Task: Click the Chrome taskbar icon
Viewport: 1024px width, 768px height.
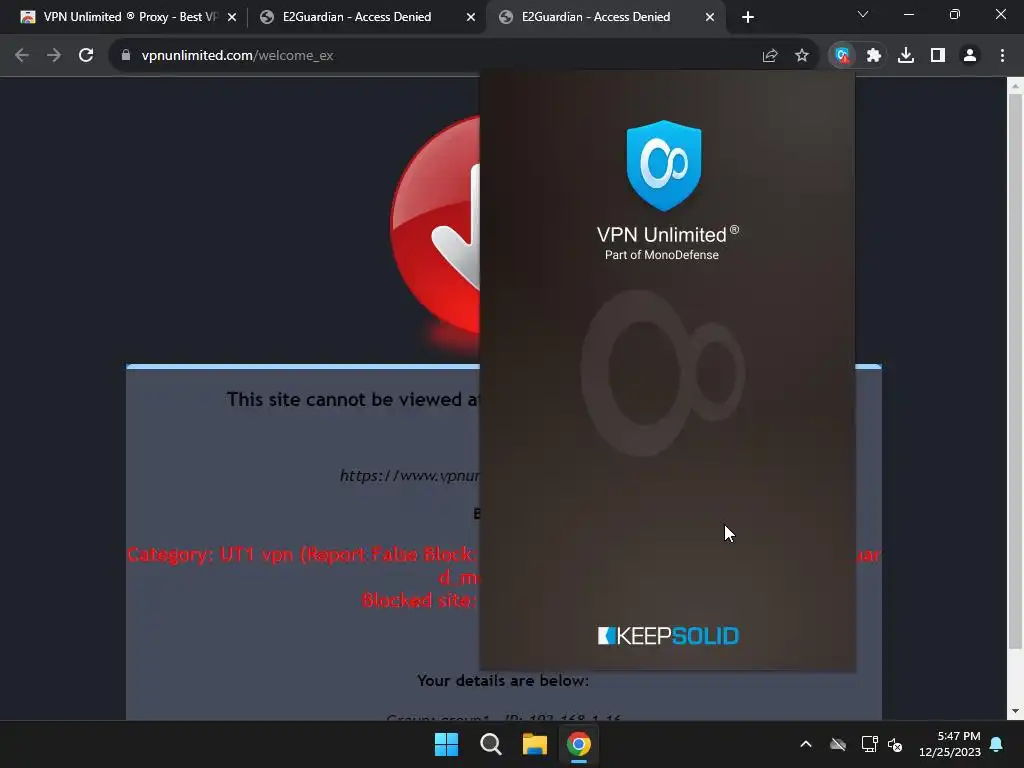Action: (x=579, y=744)
